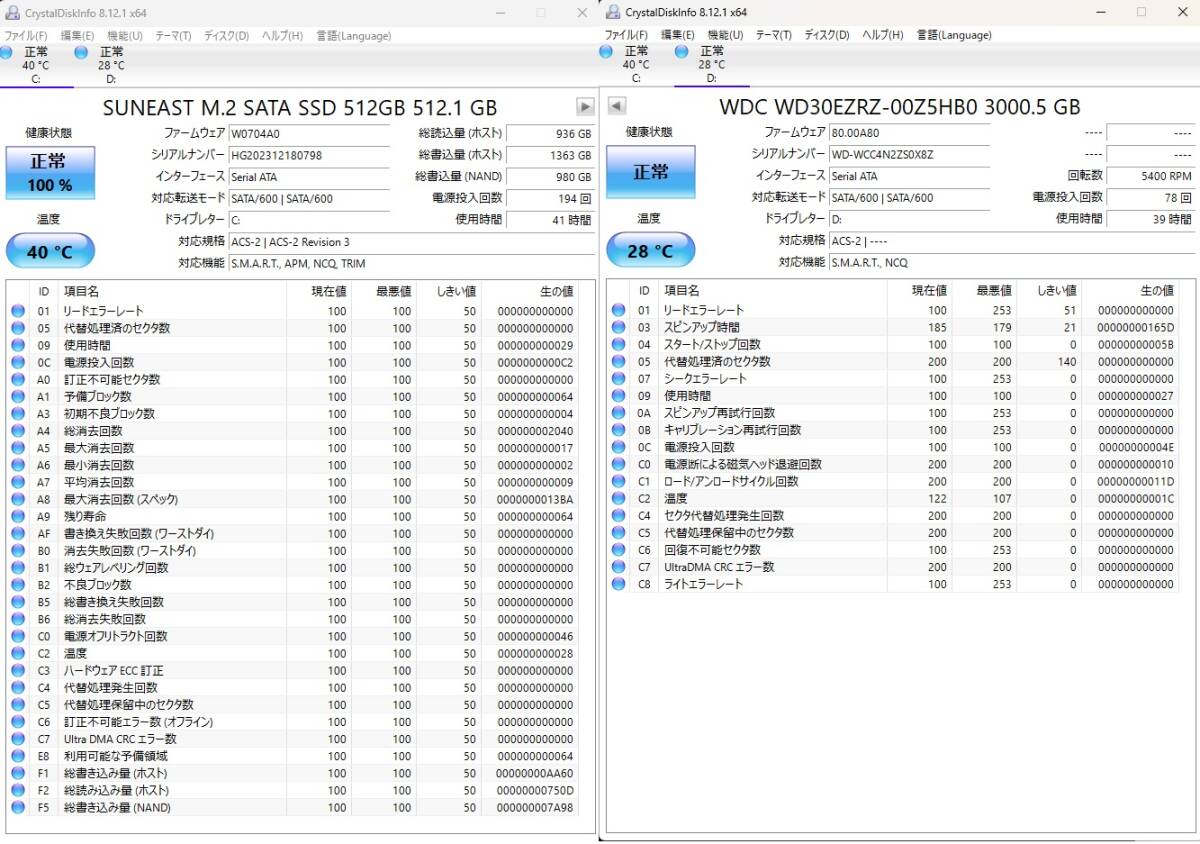
Task: Click raw value 00000000165D
Action: tap(1135, 327)
